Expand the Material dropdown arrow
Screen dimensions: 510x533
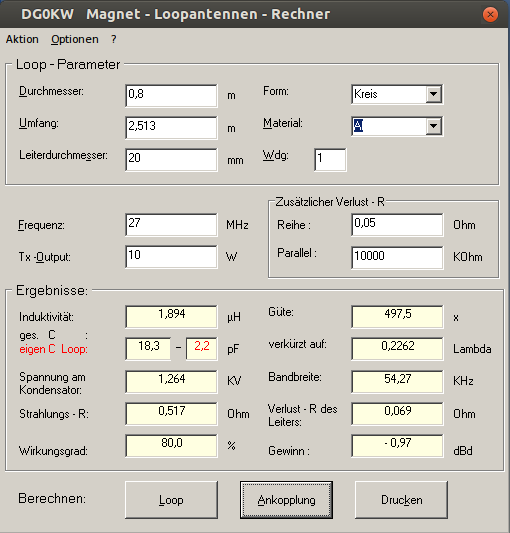point(434,126)
